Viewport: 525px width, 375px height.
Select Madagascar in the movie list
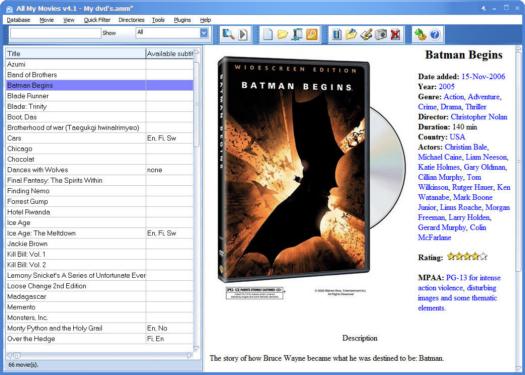pos(99,297)
